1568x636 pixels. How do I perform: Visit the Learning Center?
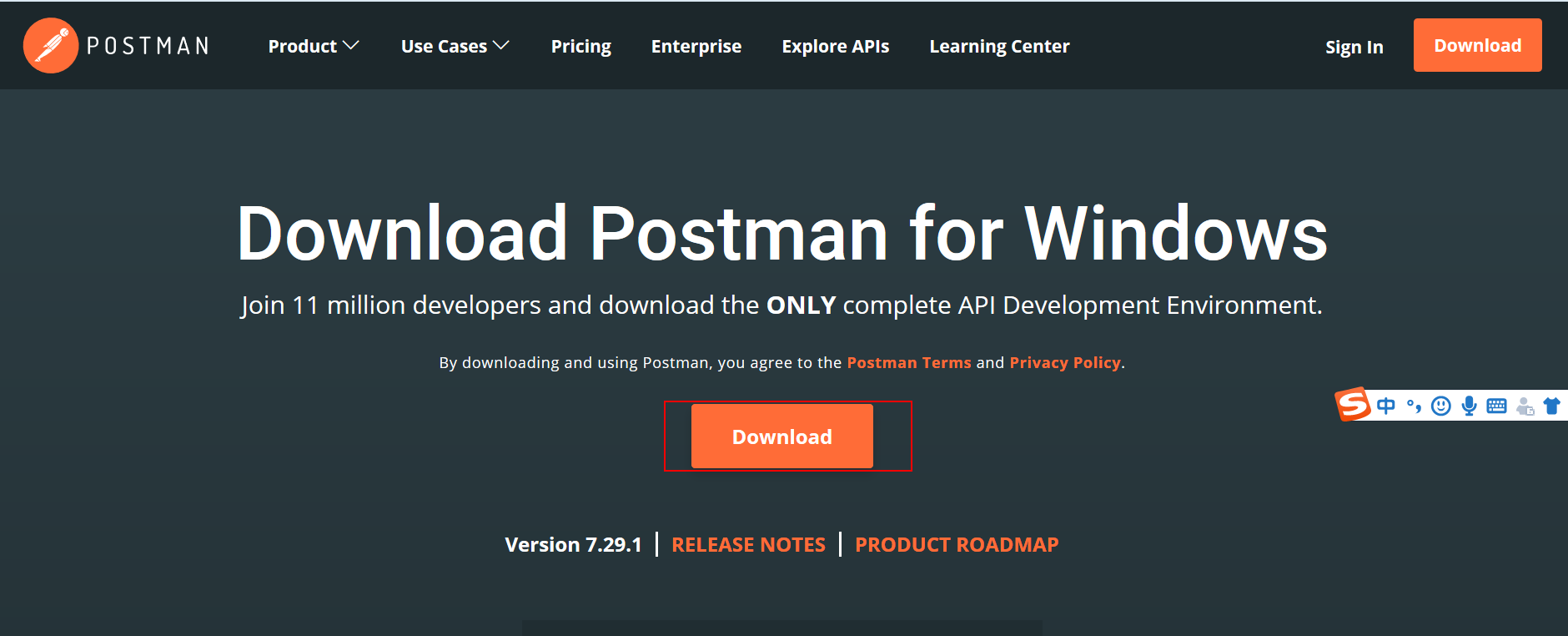click(999, 47)
